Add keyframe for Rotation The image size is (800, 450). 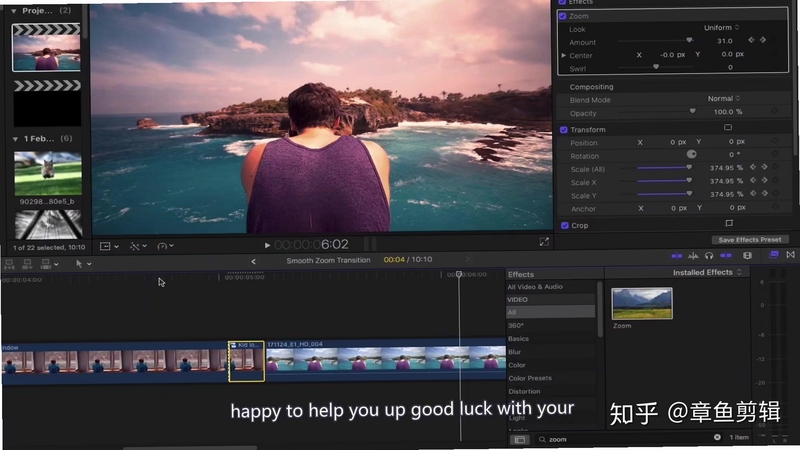coord(775,154)
